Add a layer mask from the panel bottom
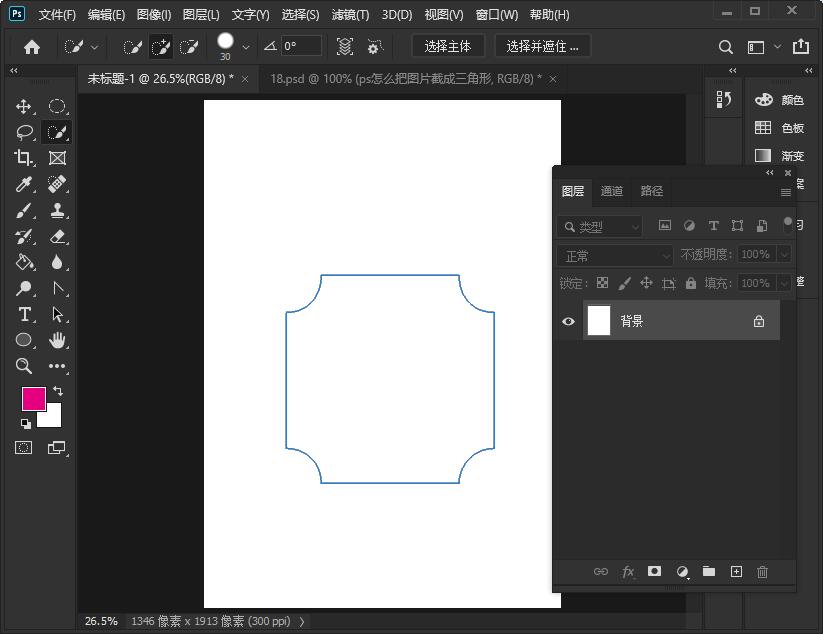 [654, 572]
